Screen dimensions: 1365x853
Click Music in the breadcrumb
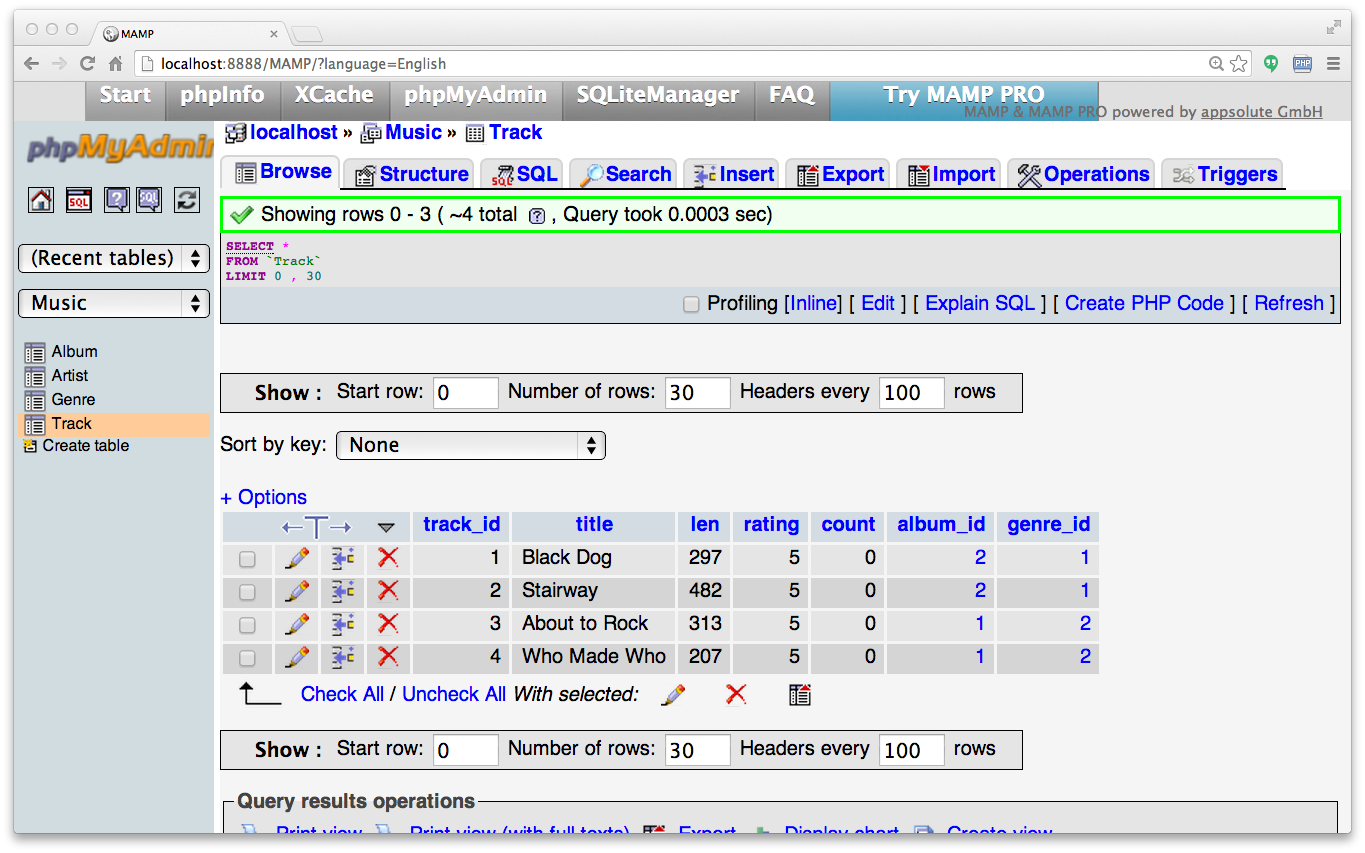pos(413,132)
